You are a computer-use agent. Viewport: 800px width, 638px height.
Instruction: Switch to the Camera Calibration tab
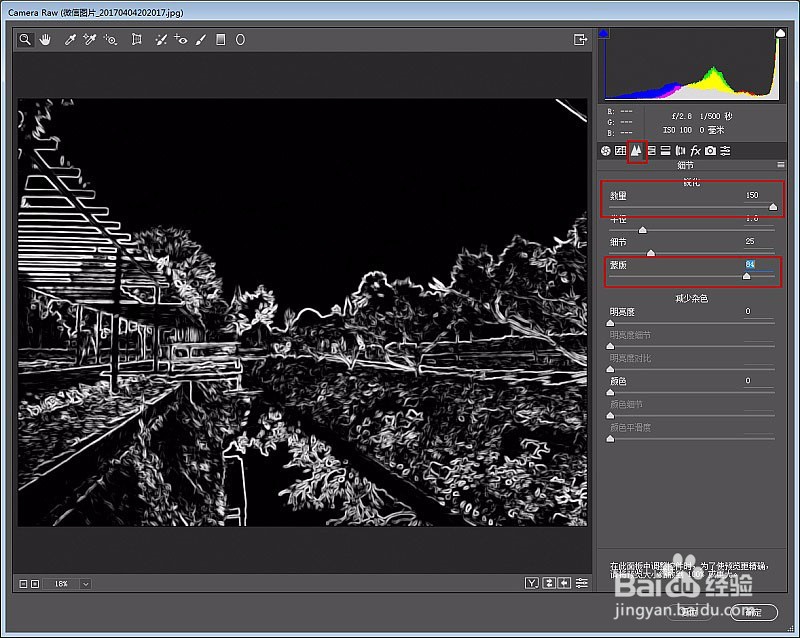[x=710, y=151]
